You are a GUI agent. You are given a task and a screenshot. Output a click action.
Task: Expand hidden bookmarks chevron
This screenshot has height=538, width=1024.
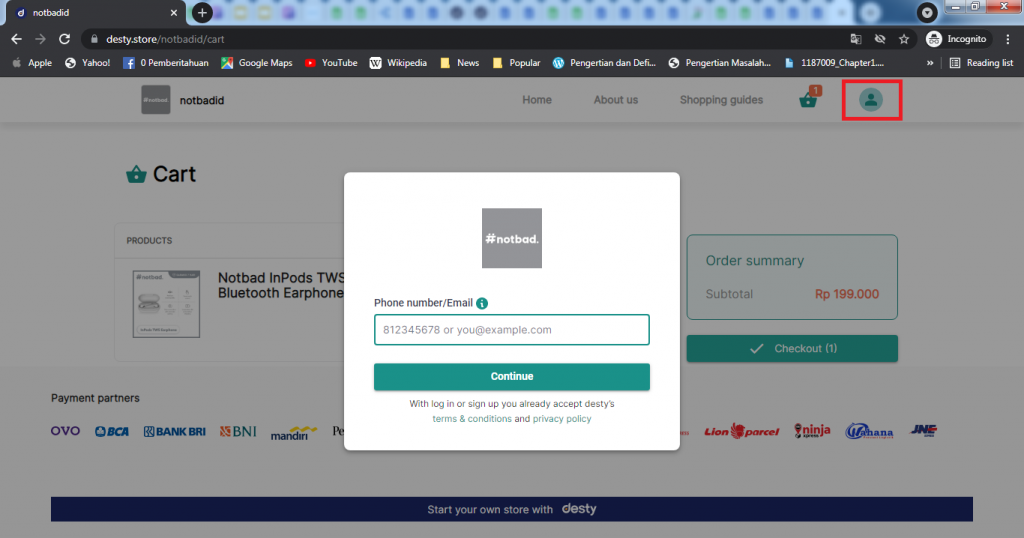click(x=930, y=63)
